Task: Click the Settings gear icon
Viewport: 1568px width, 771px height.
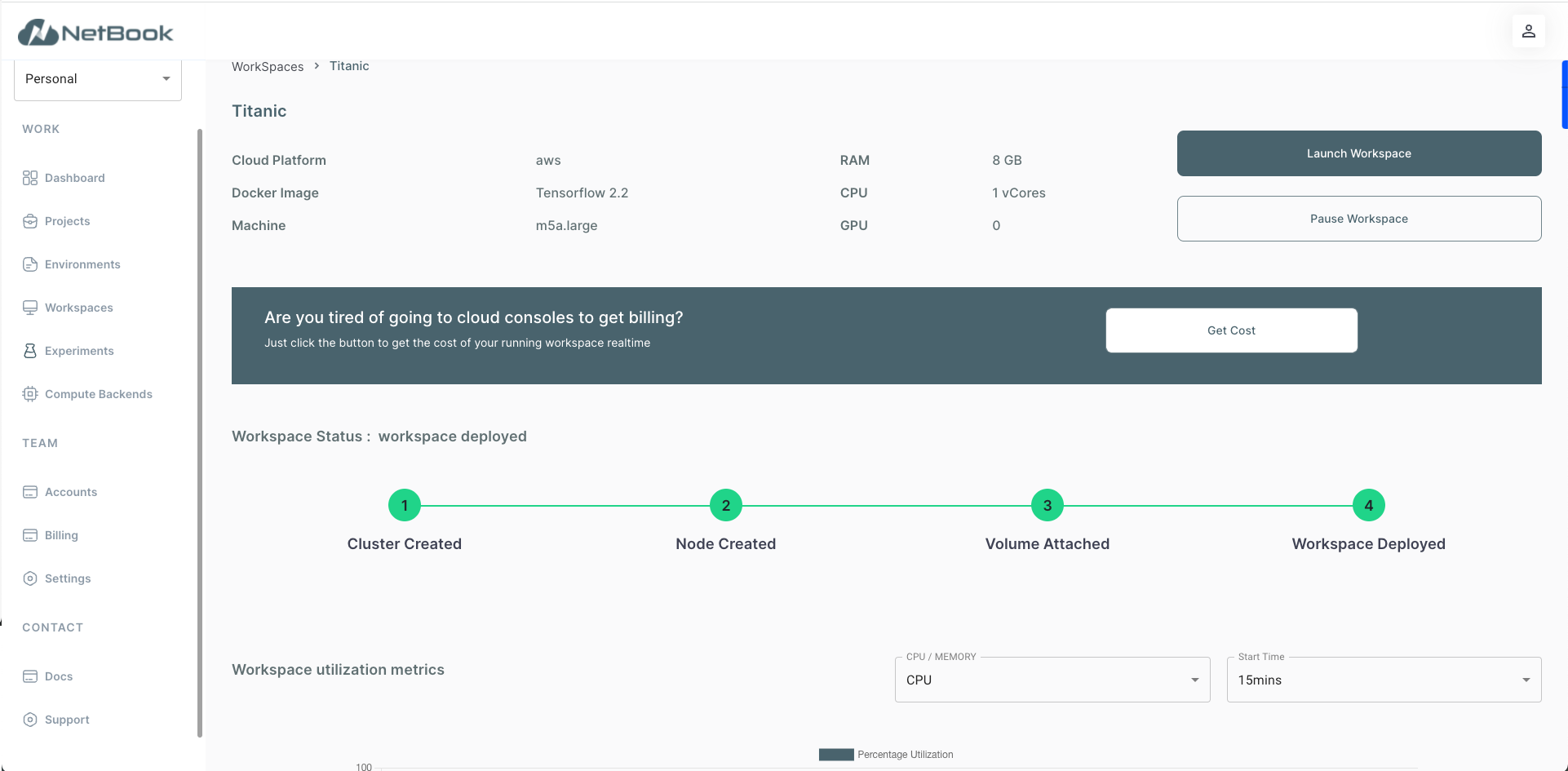Action: (x=30, y=578)
